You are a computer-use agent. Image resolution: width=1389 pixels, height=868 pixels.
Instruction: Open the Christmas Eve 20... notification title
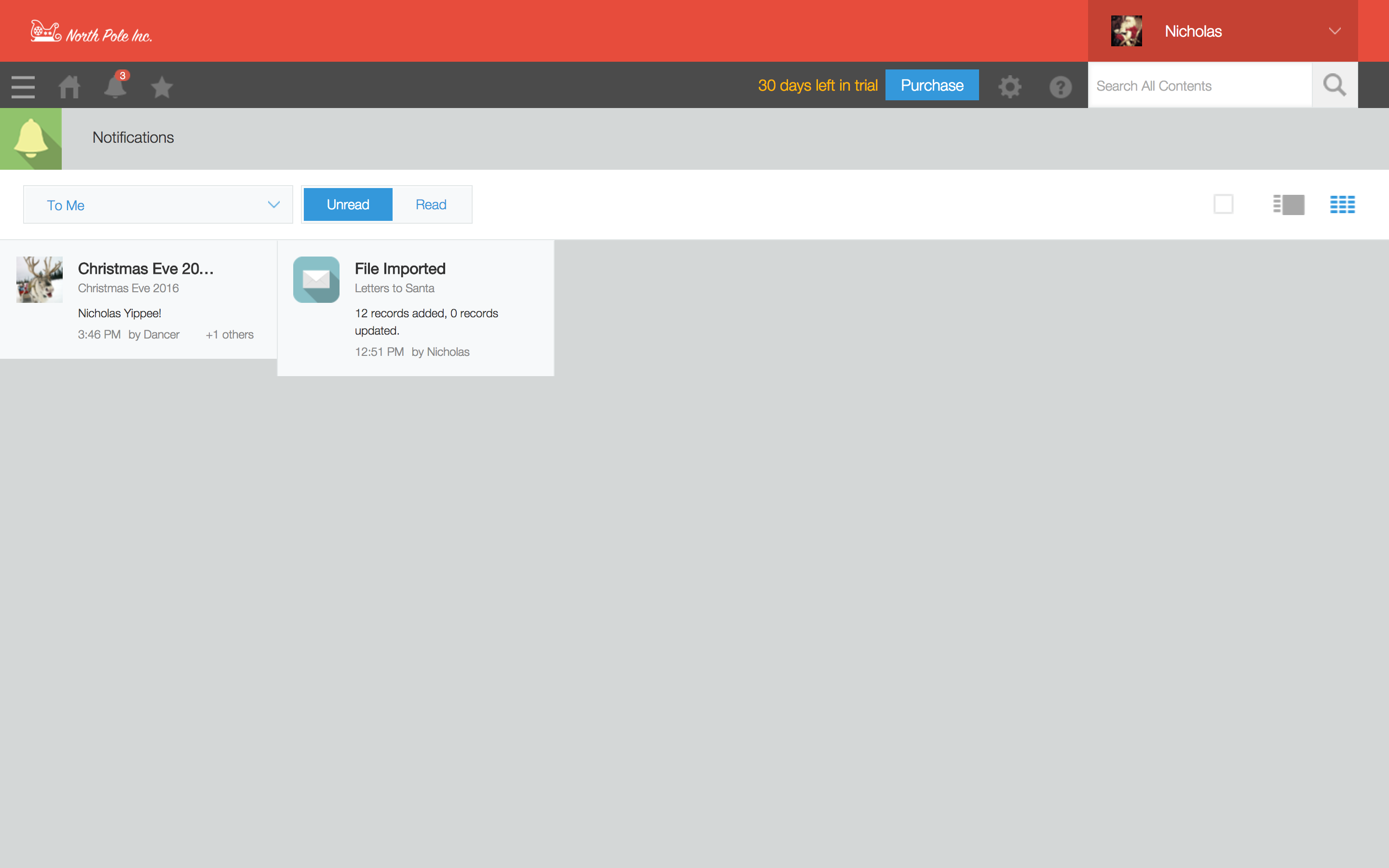click(x=146, y=269)
